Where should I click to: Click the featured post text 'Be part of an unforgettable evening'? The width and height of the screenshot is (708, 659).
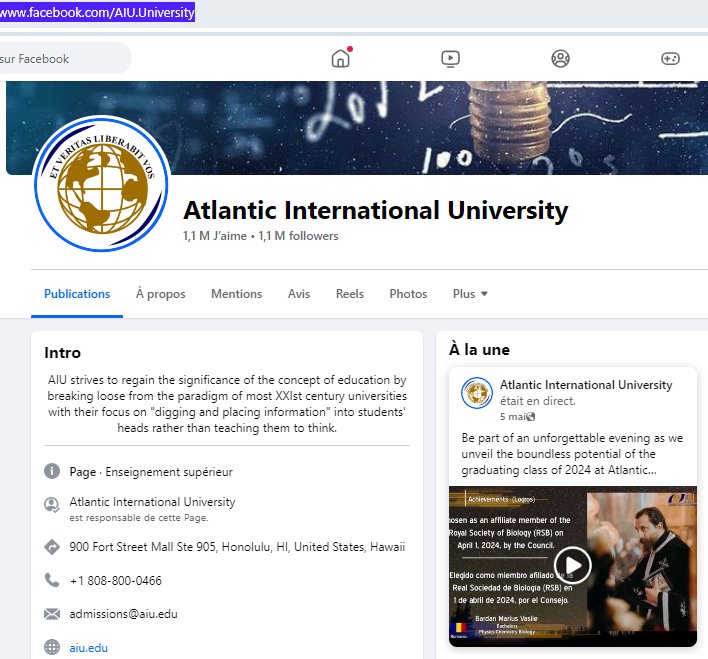572,454
